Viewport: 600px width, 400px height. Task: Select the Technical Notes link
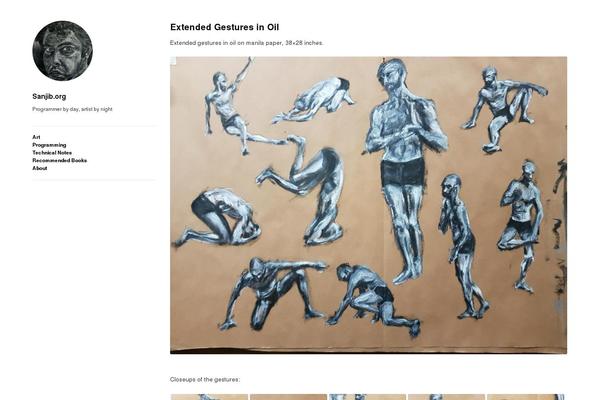click(x=52, y=152)
